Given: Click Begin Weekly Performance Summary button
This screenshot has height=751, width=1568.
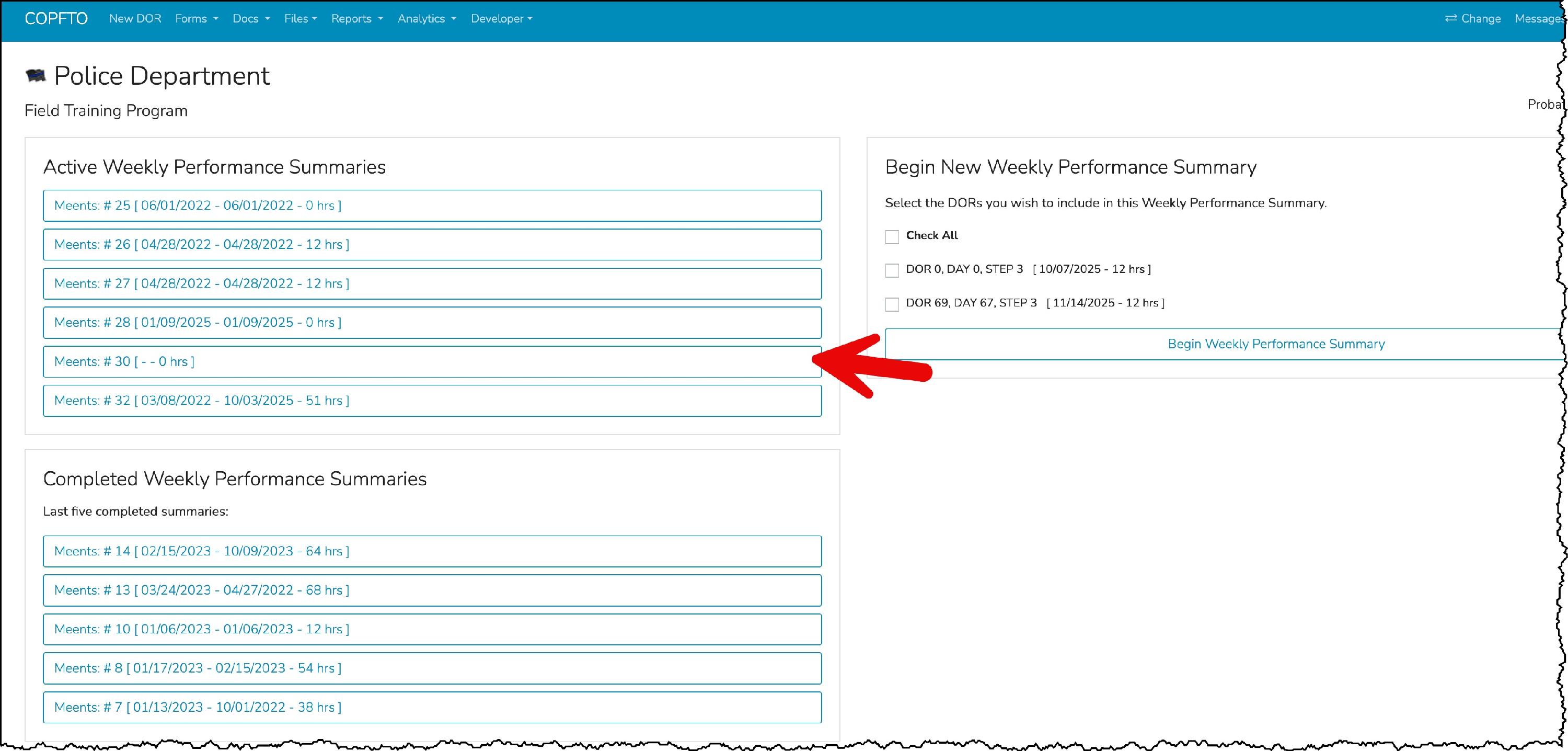Looking at the screenshot, I should click(1275, 344).
